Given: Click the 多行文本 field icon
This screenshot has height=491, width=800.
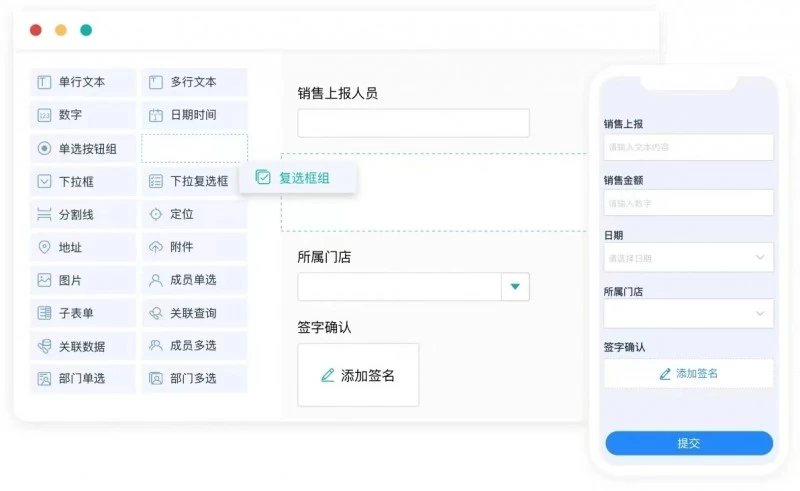Looking at the screenshot, I should [155, 82].
